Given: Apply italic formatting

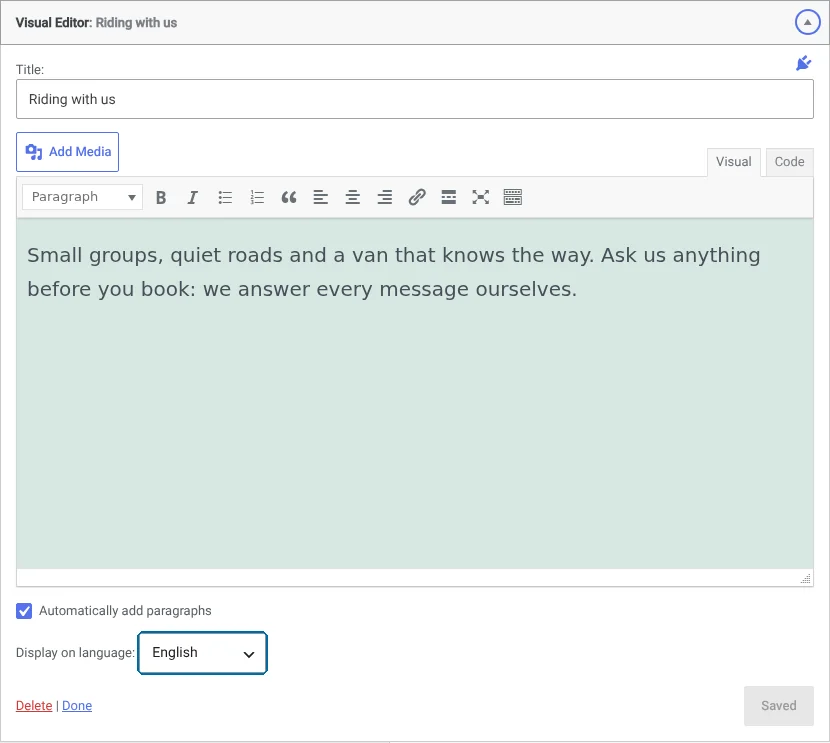Looking at the screenshot, I should click(x=193, y=197).
